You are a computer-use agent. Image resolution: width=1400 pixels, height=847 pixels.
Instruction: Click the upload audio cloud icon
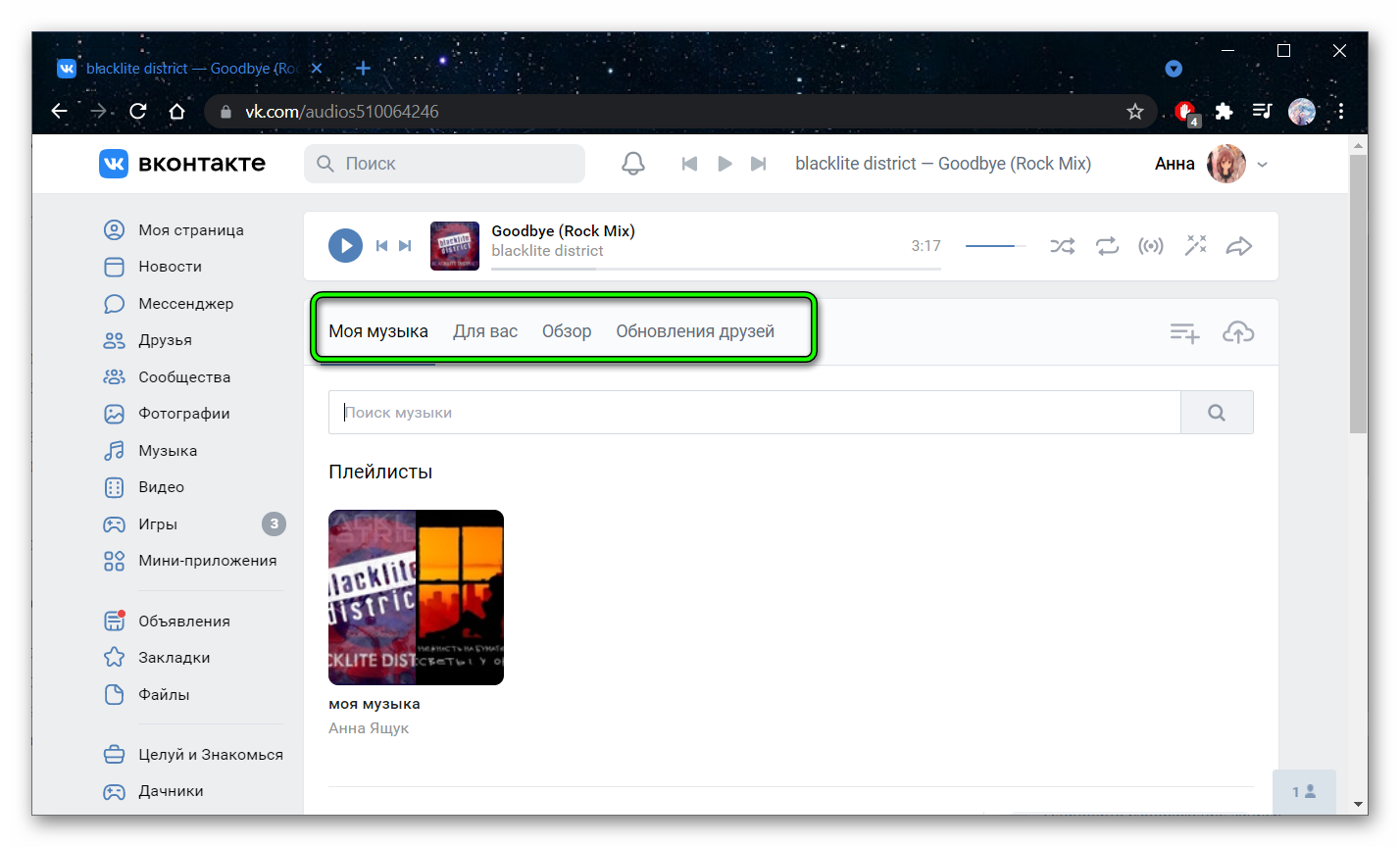click(x=1238, y=333)
